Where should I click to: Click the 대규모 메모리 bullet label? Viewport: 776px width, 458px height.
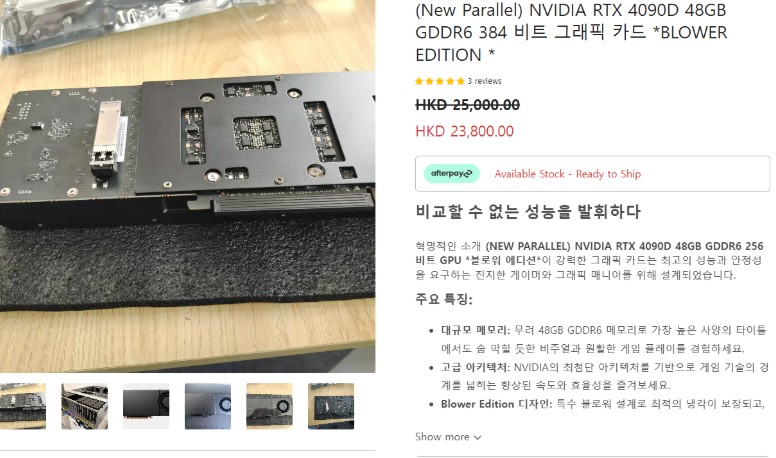click(x=475, y=330)
